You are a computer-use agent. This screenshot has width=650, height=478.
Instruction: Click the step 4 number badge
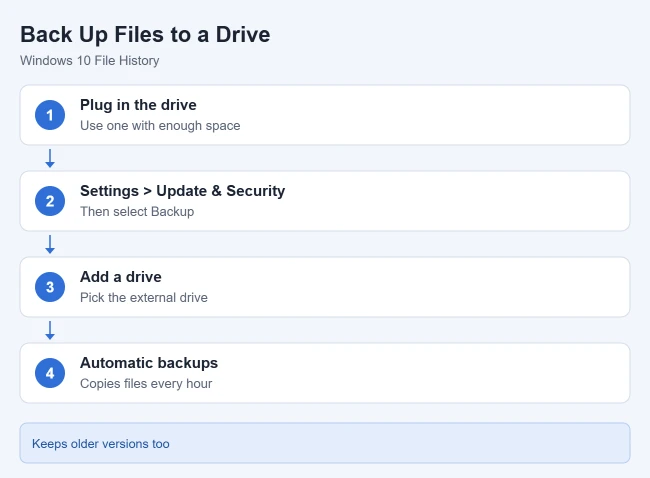pyautogui.click(x=50, y=373)
